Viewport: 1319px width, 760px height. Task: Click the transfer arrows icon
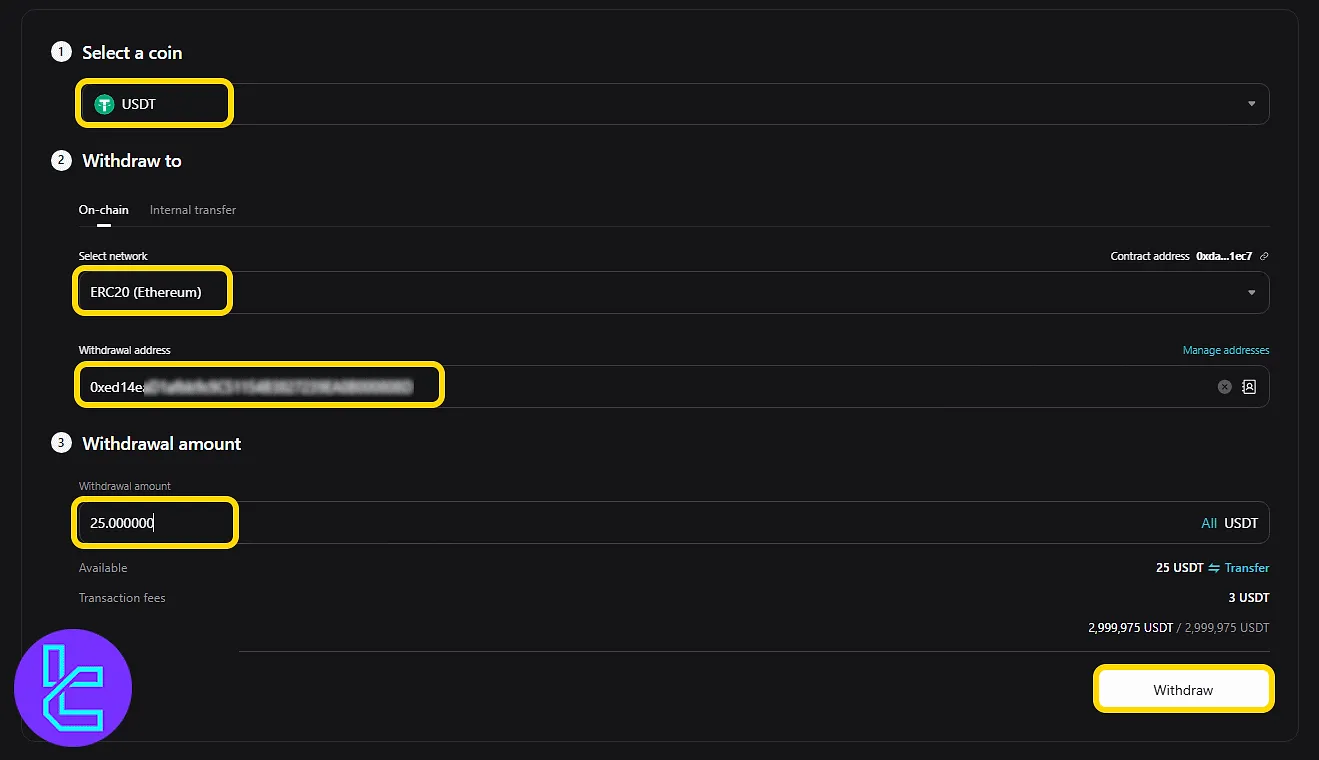[x=1214, y=568]
